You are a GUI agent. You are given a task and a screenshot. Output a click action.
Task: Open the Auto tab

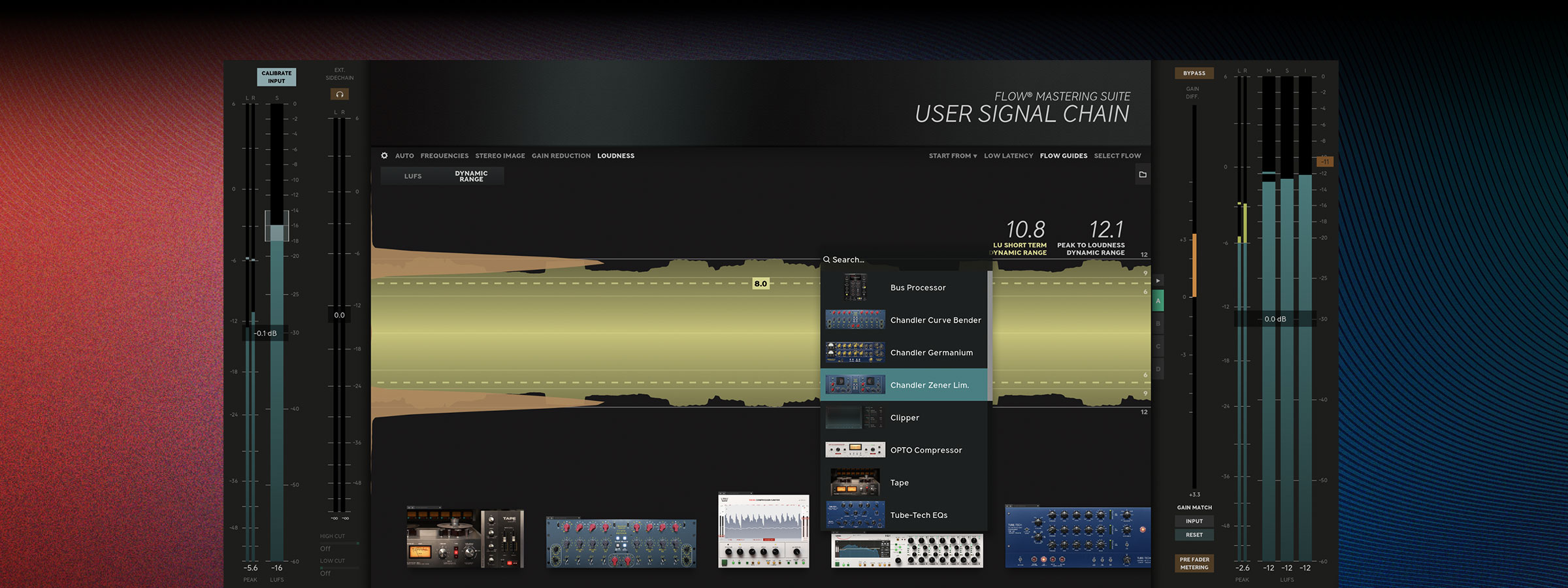pos(404,155)
